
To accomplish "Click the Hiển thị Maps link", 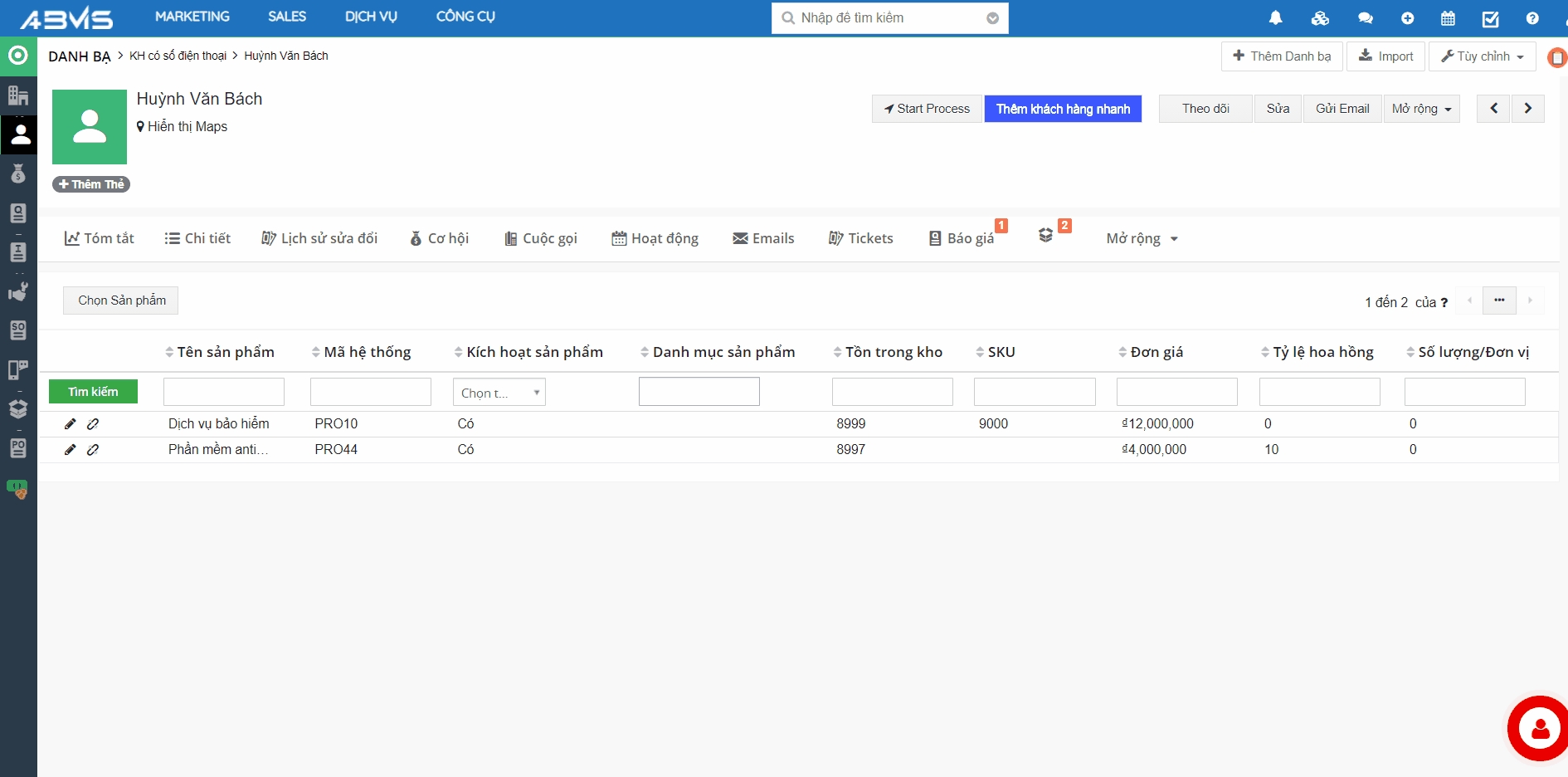I will pos(187,127).
